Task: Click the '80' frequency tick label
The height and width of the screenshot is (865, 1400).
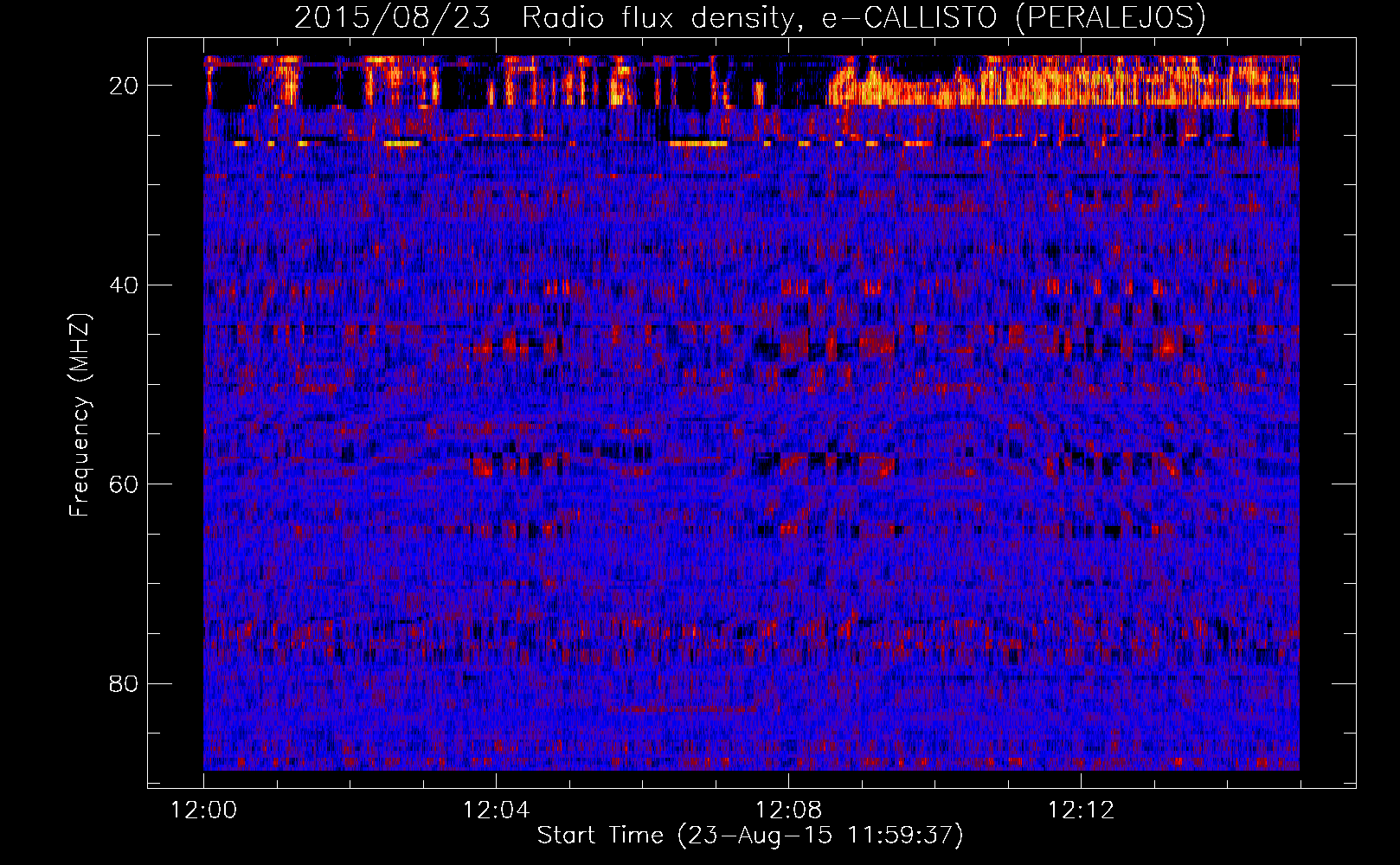Action: (x=124, y=684)
